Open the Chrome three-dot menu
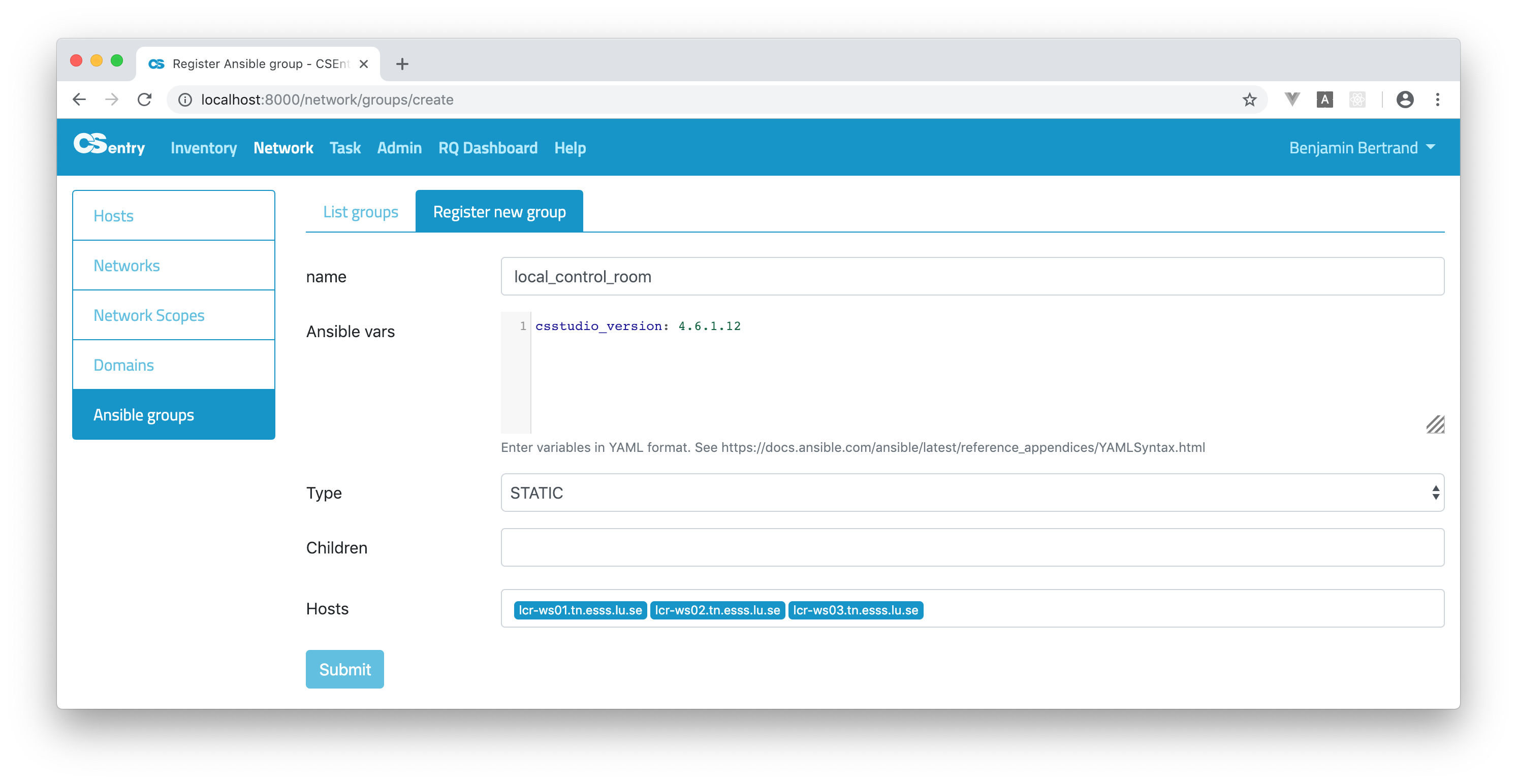This screenshot has width=1517, height=784. pyautogui.click(x=1438, y=99)
